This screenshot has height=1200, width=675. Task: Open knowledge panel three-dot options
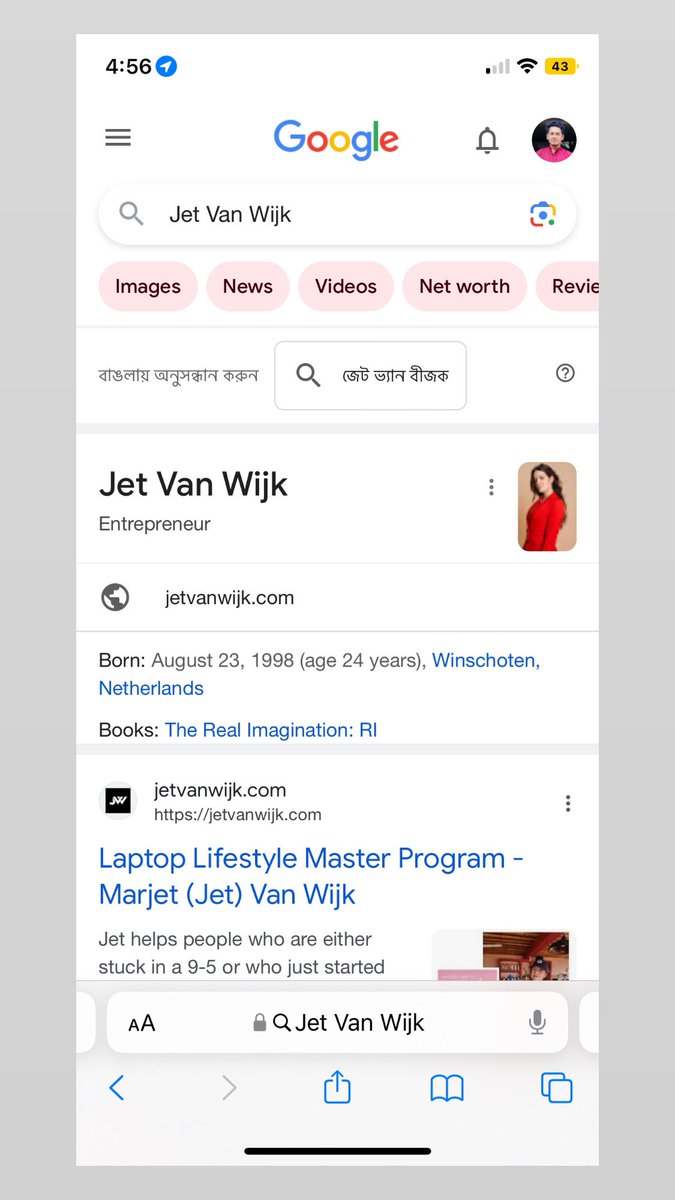[491, 487]
